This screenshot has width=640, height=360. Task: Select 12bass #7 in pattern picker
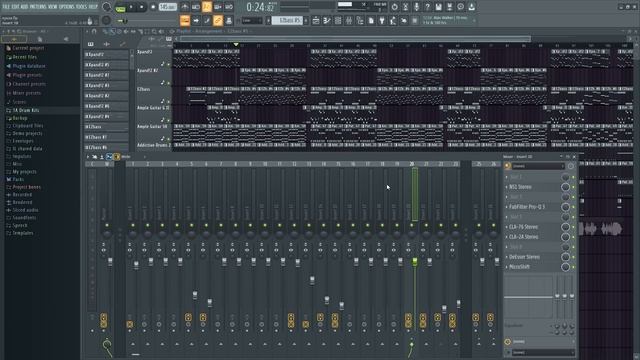pyautogui.click(x=106, y=137)
